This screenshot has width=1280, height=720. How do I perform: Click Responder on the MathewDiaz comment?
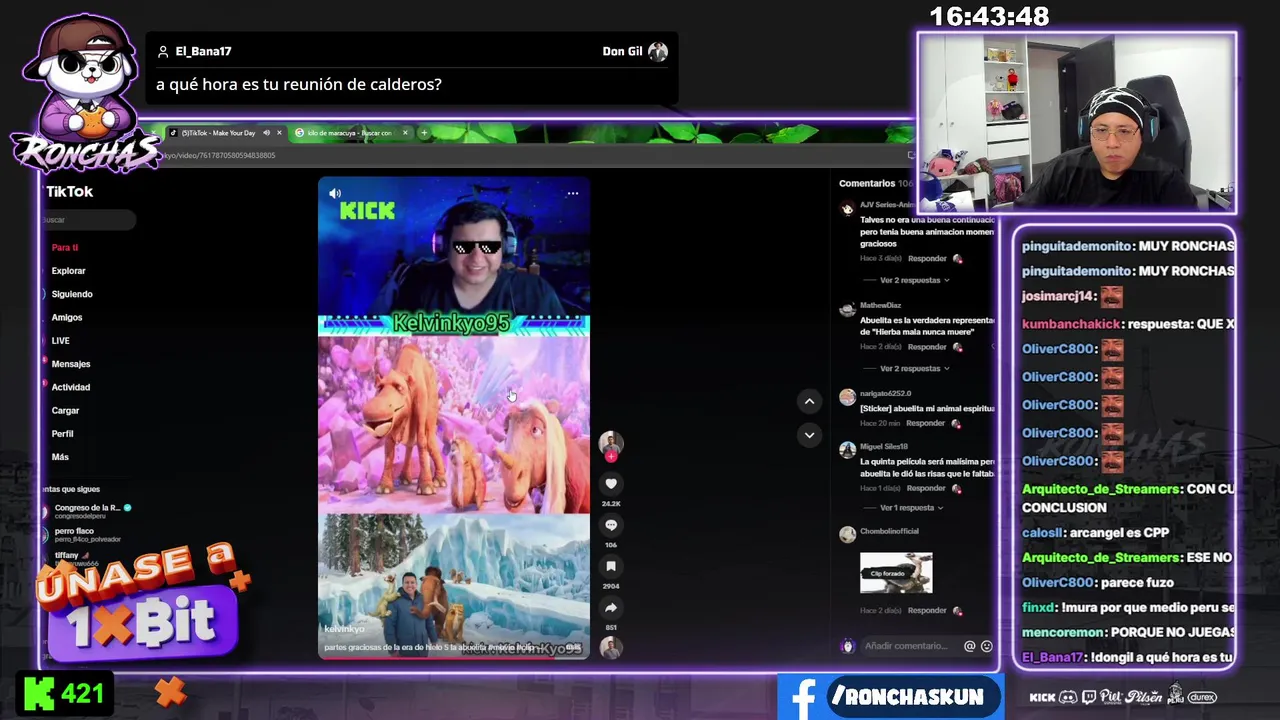point(927,347)
